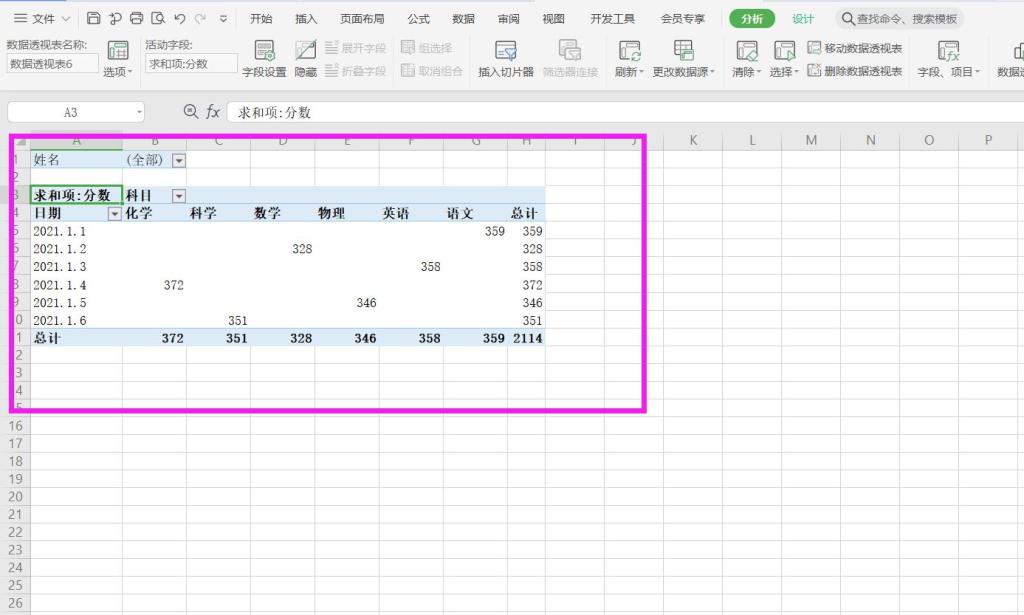
Task: Select the cell 求和项:分数 in the pivot table
Action: click(x=76, y=195)
